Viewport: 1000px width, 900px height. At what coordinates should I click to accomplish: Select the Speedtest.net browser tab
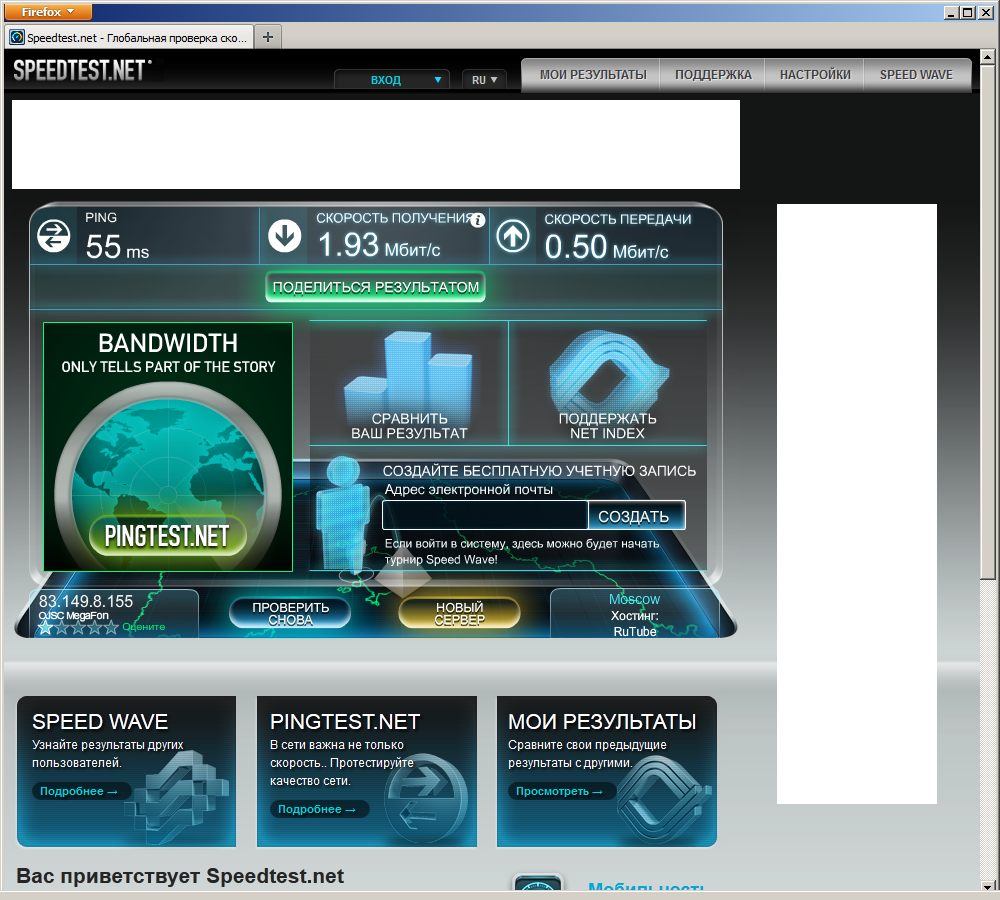pyautogui.click(x=129, y=38)
